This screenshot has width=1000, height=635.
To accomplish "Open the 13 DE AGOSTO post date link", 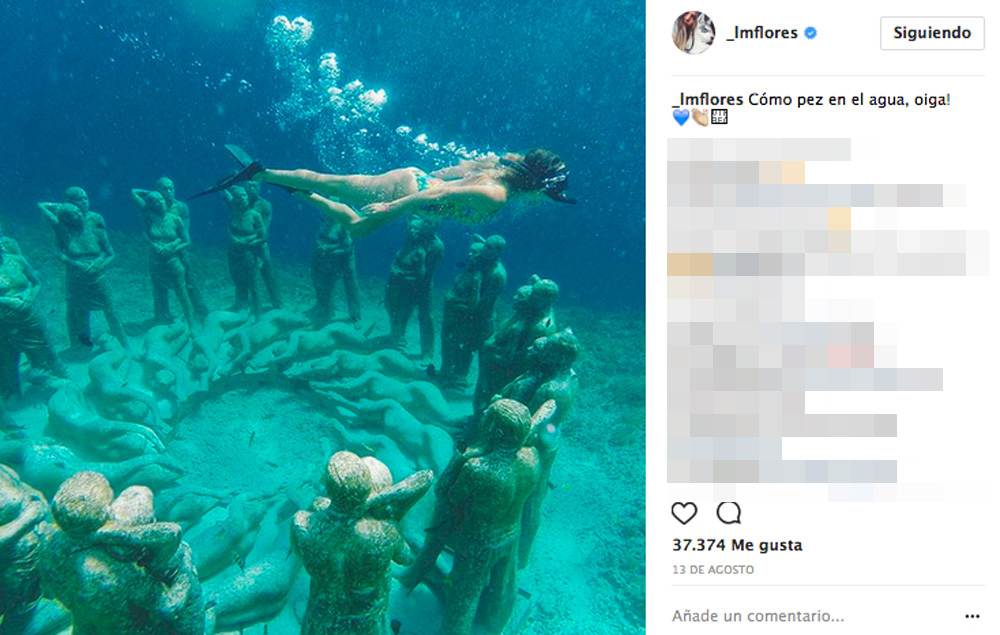I will click(x=713, y=569).
